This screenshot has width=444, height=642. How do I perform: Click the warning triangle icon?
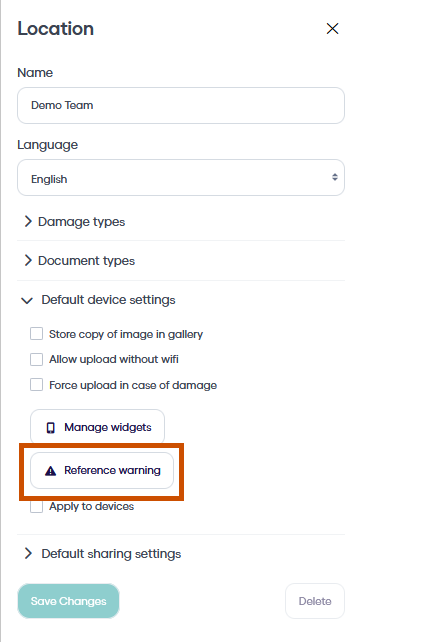[x=50, y=471]
